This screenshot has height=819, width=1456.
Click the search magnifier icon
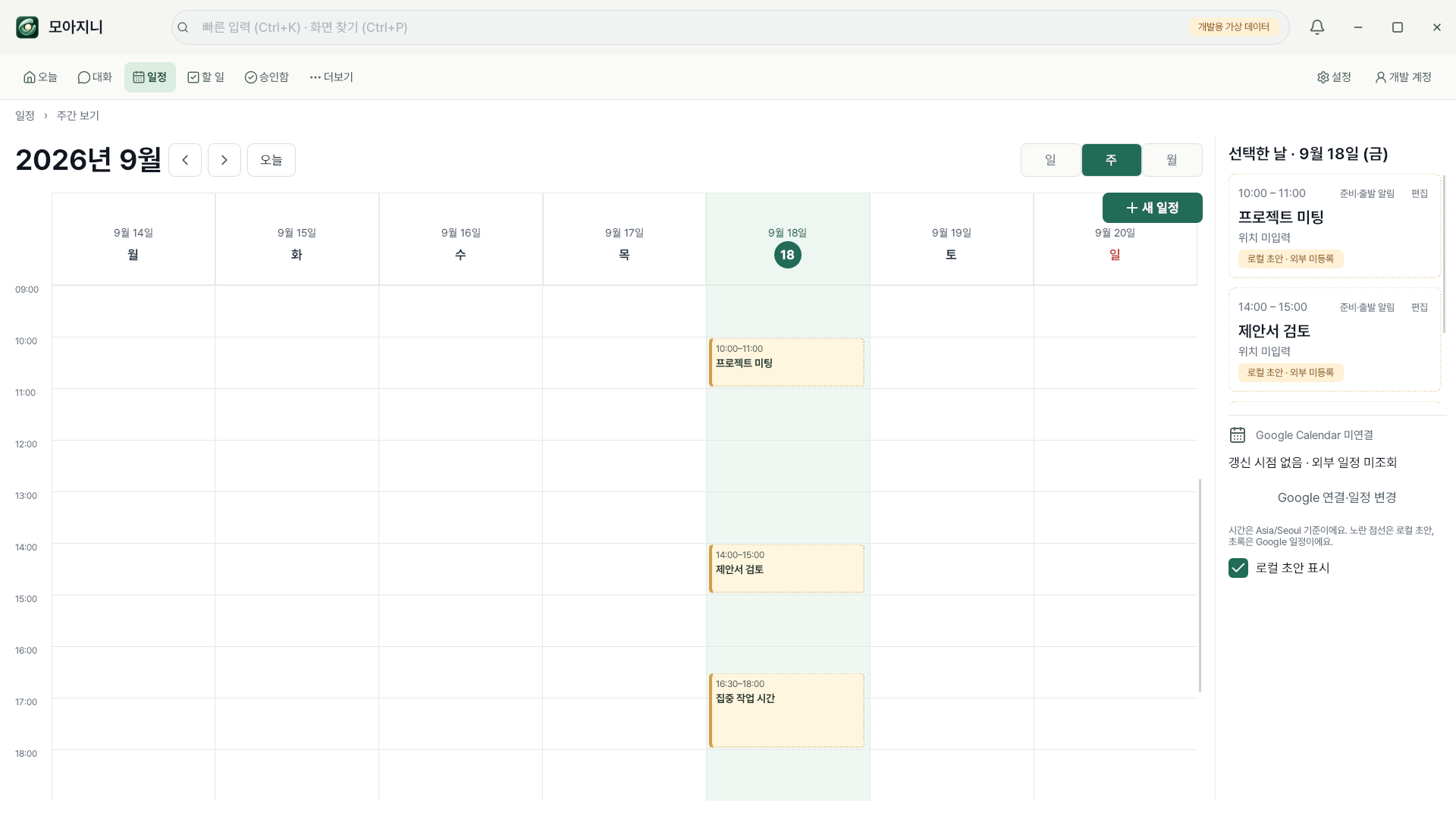click(x=183, y=27)
